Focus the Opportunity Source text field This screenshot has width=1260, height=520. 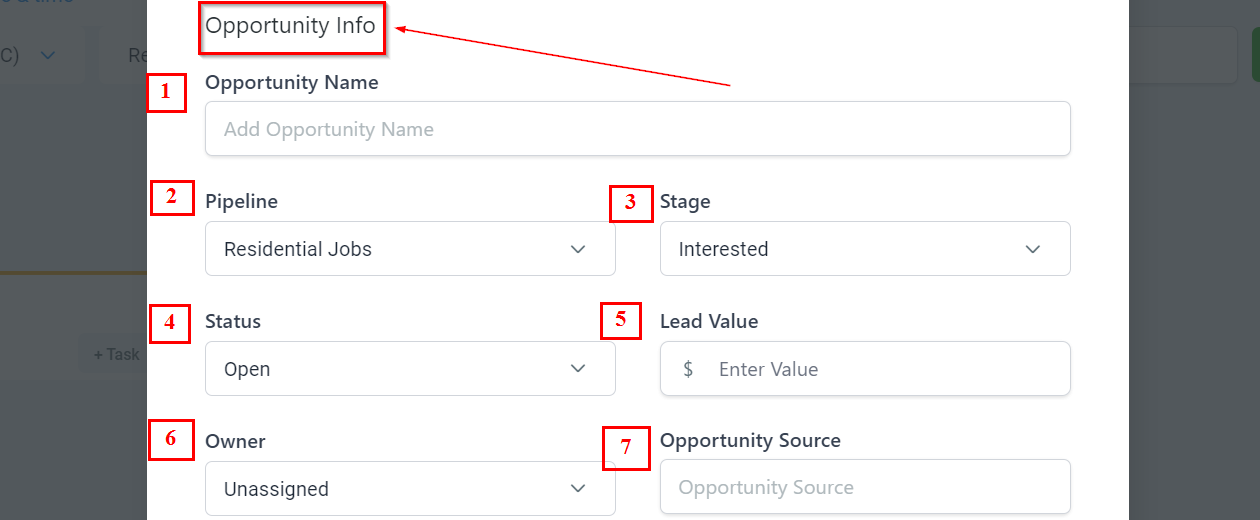coord(864,488)
